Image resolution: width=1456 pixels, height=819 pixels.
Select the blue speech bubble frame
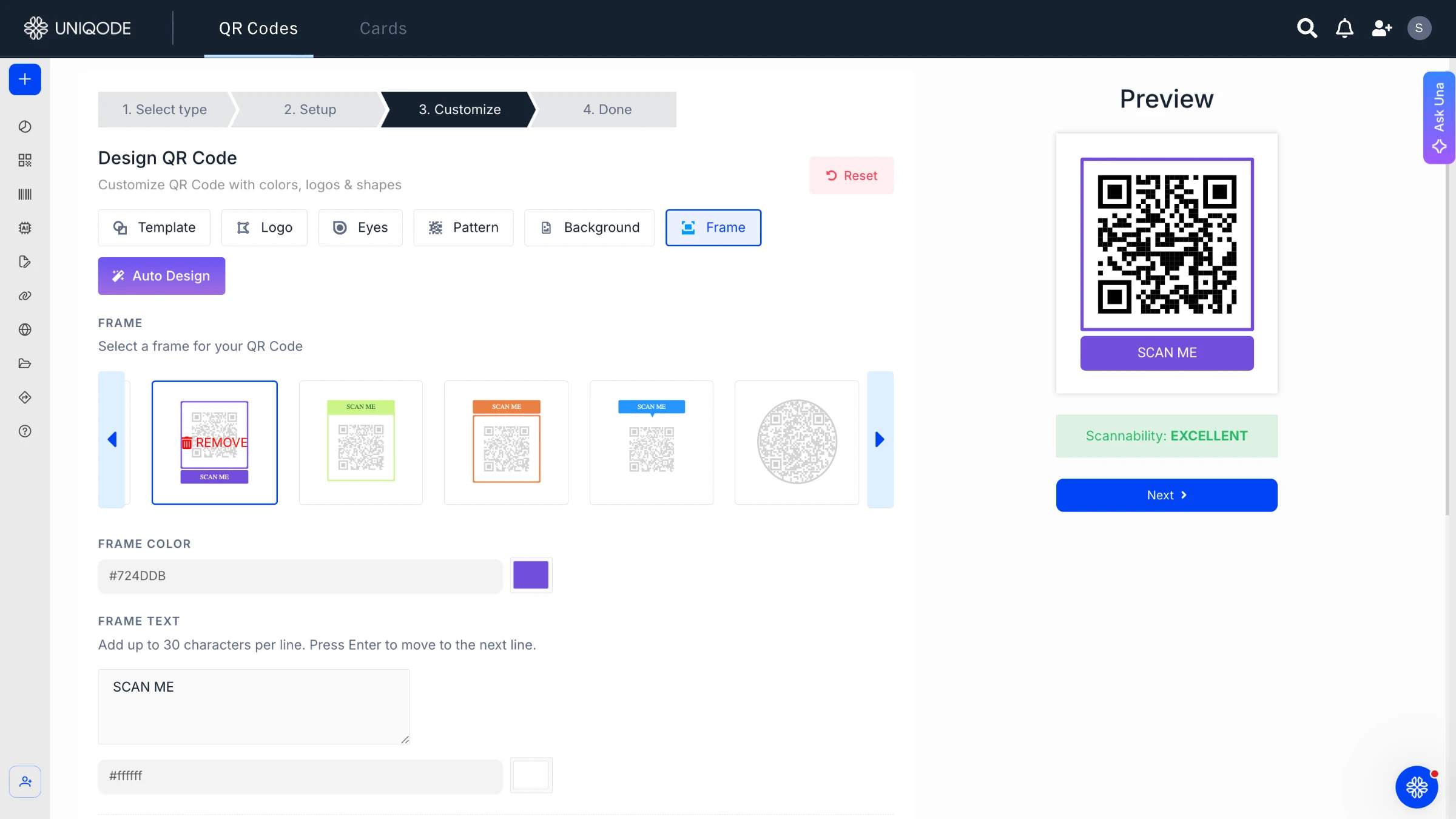click(652, 442)
